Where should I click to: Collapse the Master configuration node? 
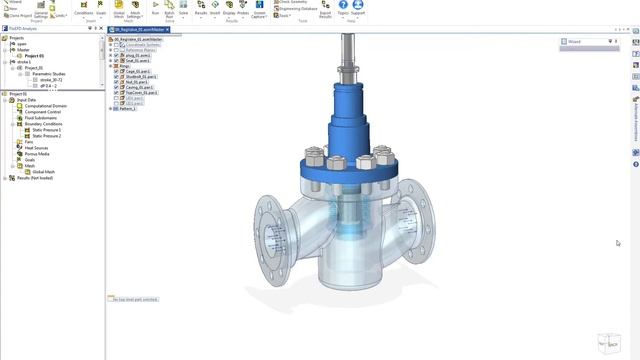click(x=5, y=50)
